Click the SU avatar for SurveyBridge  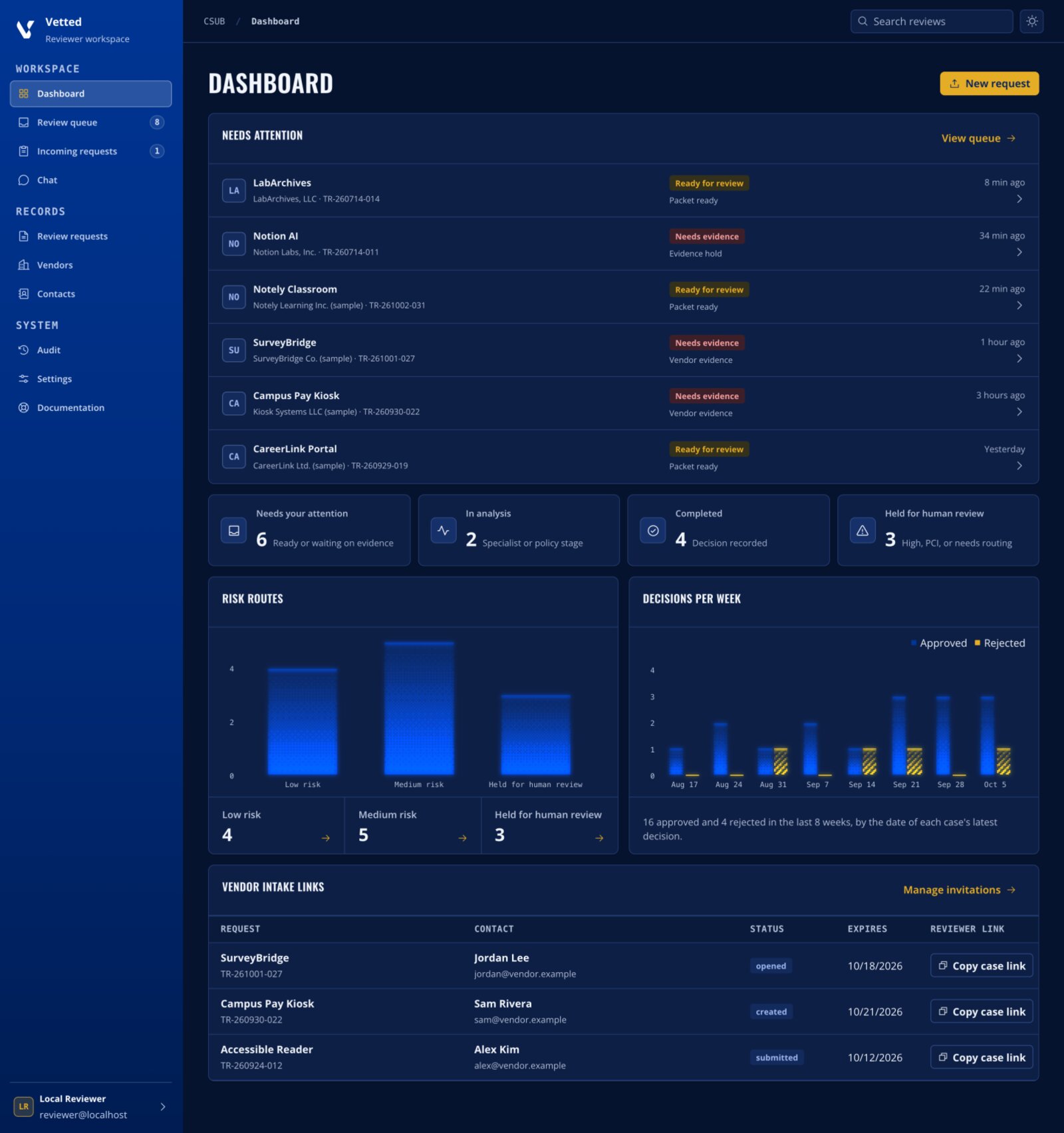[233, 350]
